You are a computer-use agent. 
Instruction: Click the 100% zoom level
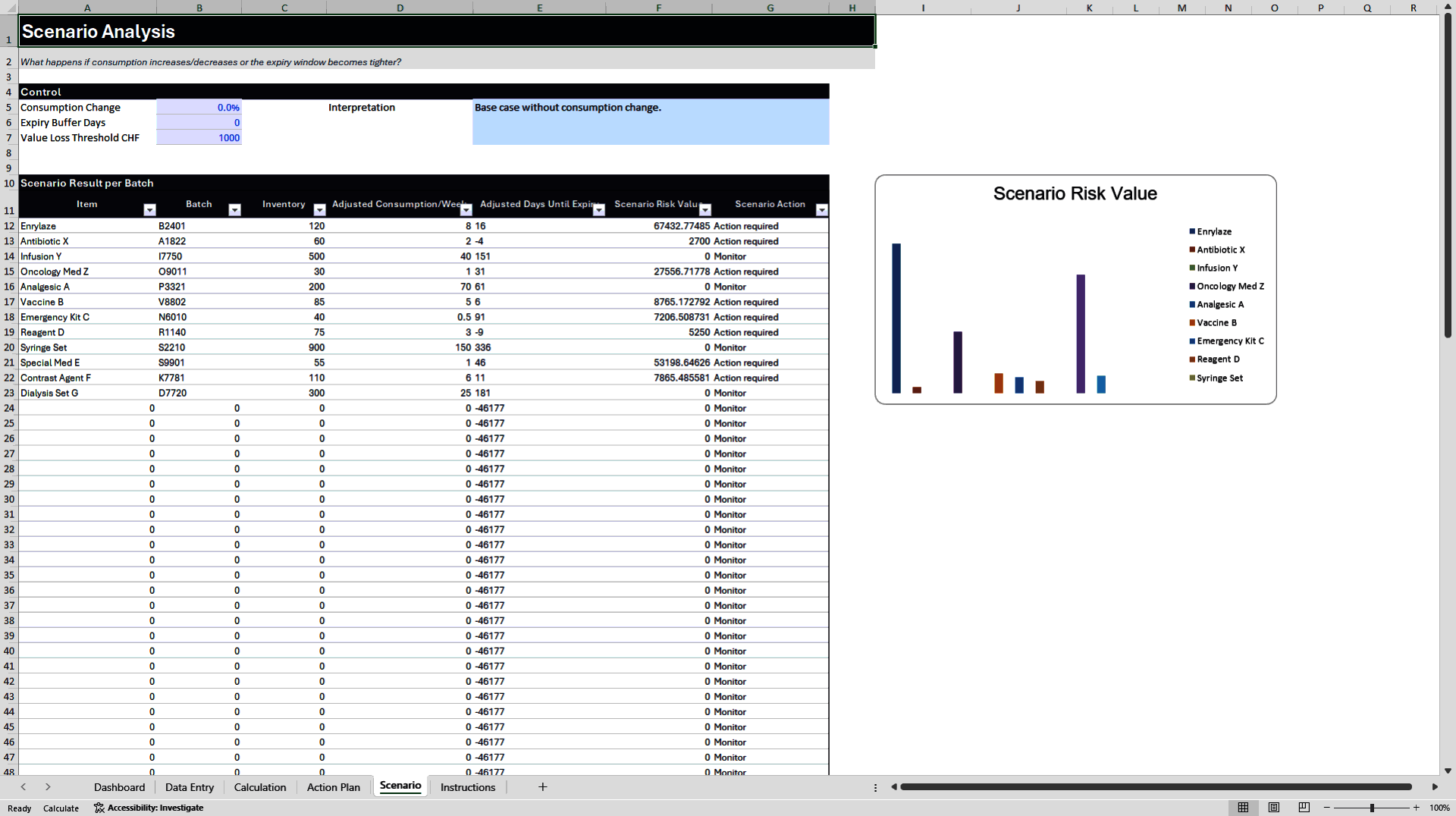1439,808
